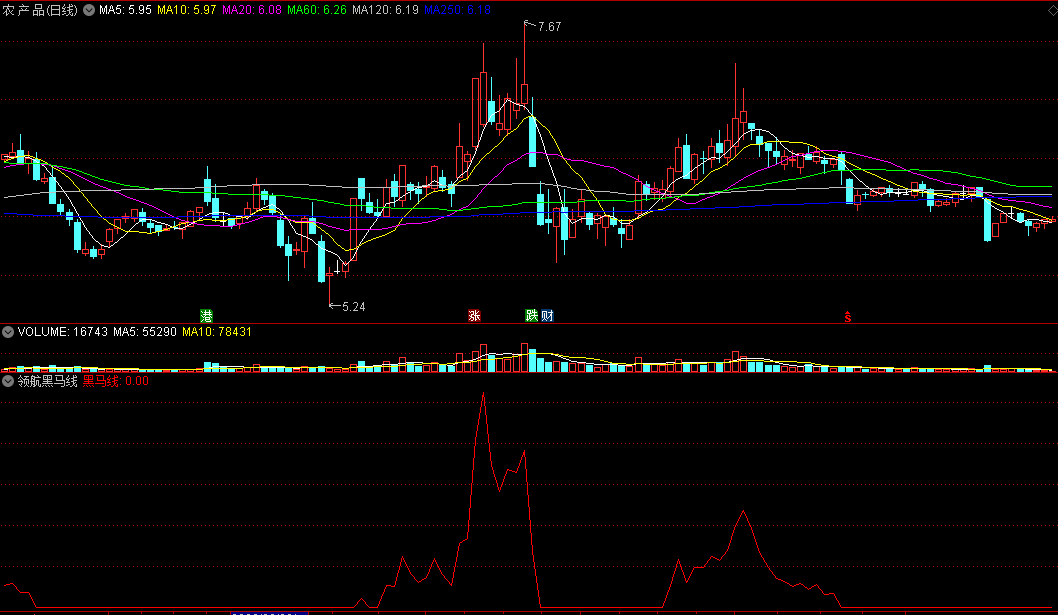Click the 领航黑马线 indicator name
The height and width of the screenshot is (615, 1058).
coord(48,381)
